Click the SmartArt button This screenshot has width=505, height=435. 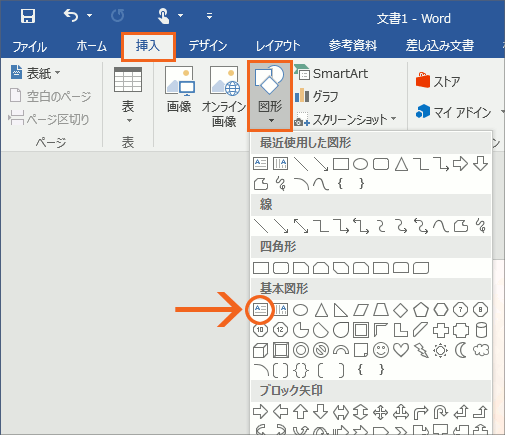[332, 74]
